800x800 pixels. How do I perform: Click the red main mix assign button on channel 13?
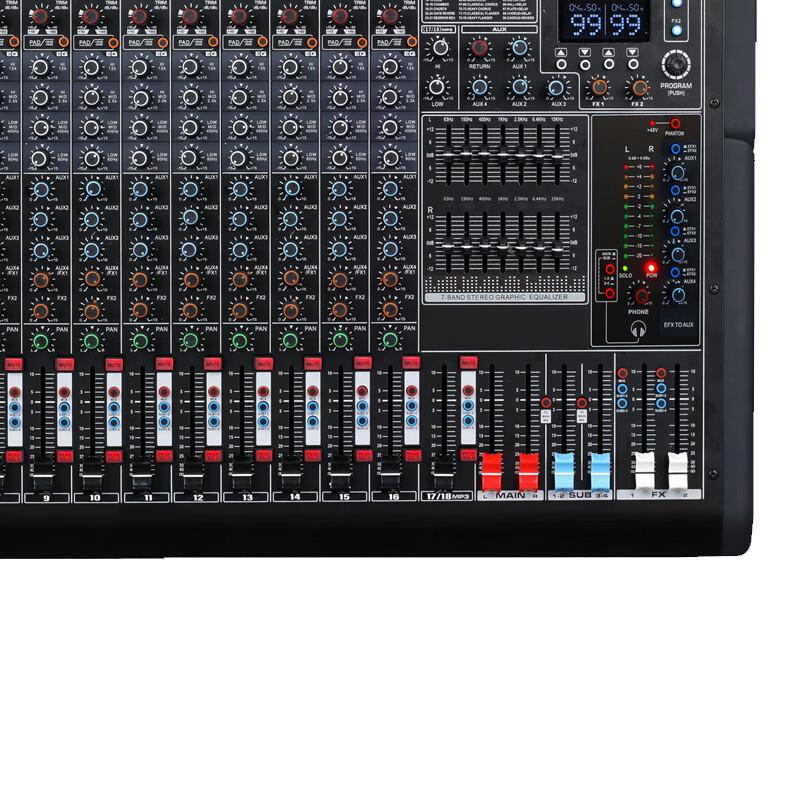coord(263,391)
